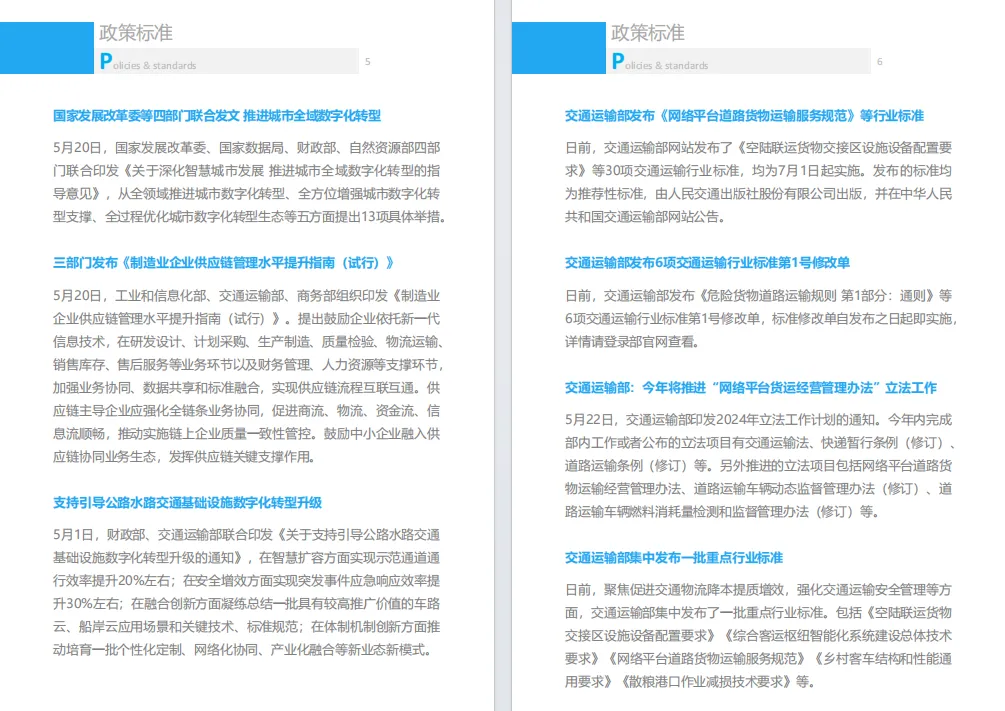Viewport: 1005px width, 711px height.
Task: Click paragraph starting 5月22日，交通运输部印发2024年立法工作计划
Action: point(761,465)
